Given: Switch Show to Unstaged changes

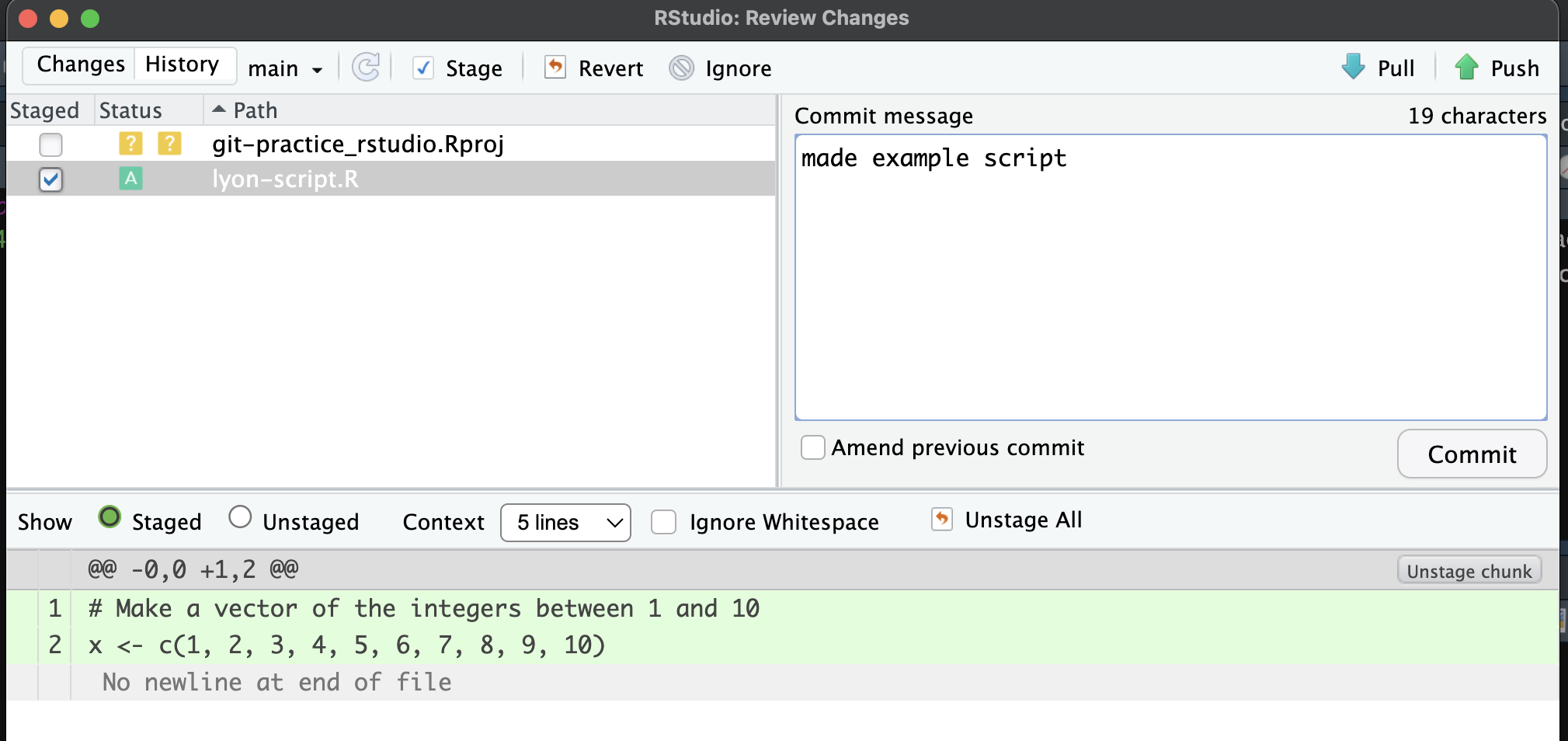Looking at the screenshot, I should [239, 517].
